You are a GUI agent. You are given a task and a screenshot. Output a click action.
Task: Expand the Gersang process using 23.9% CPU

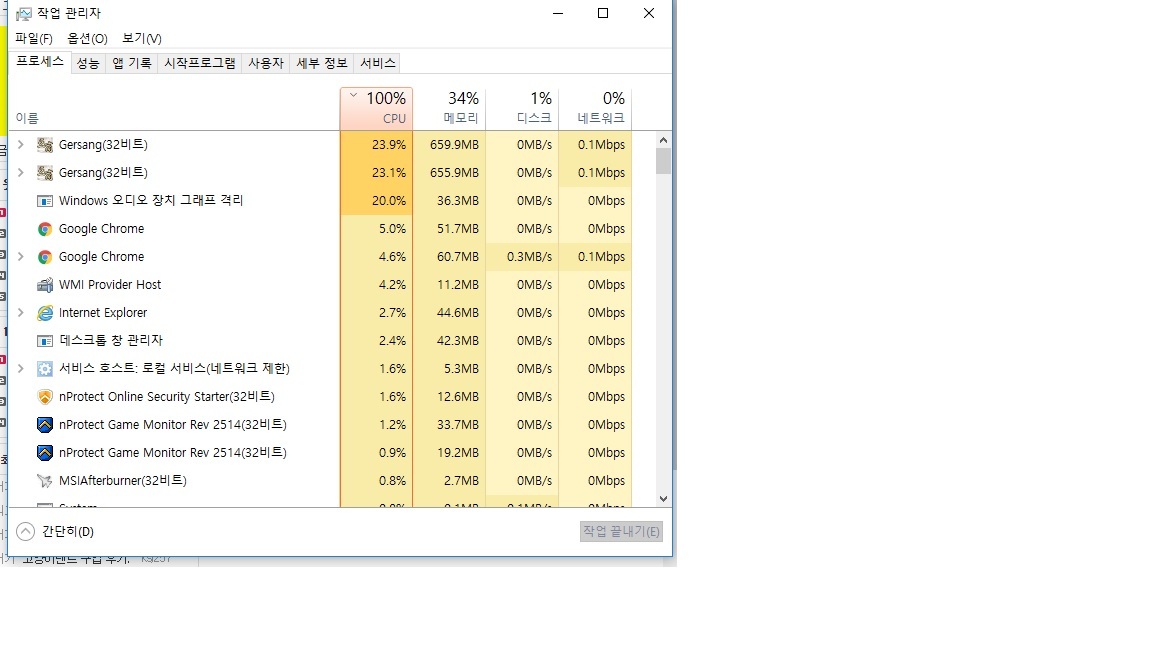pyautogui.click(x=21, y=145)
